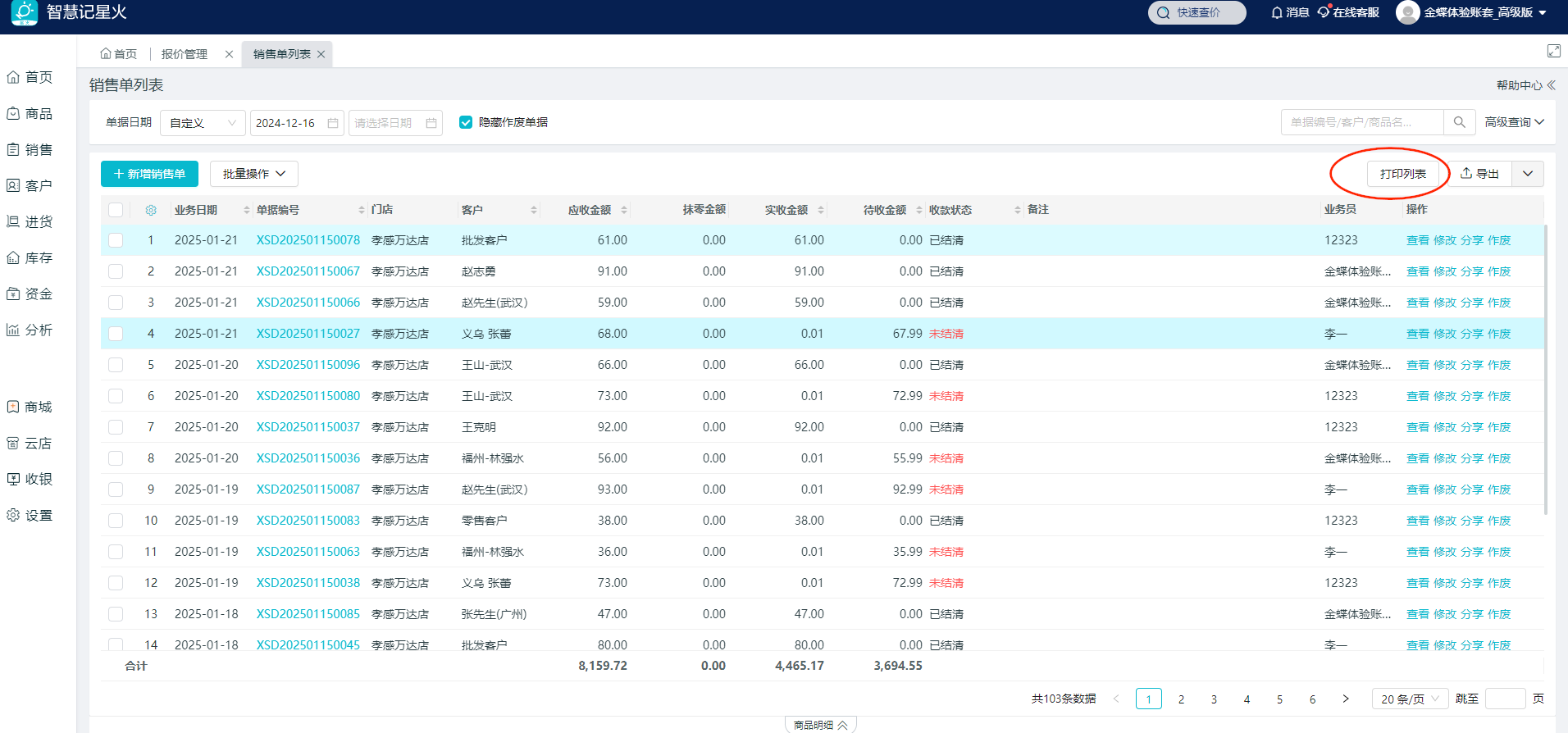Check row 8 XSD202501150036 checkbox
1568x733 pixels.
point(116,458)
